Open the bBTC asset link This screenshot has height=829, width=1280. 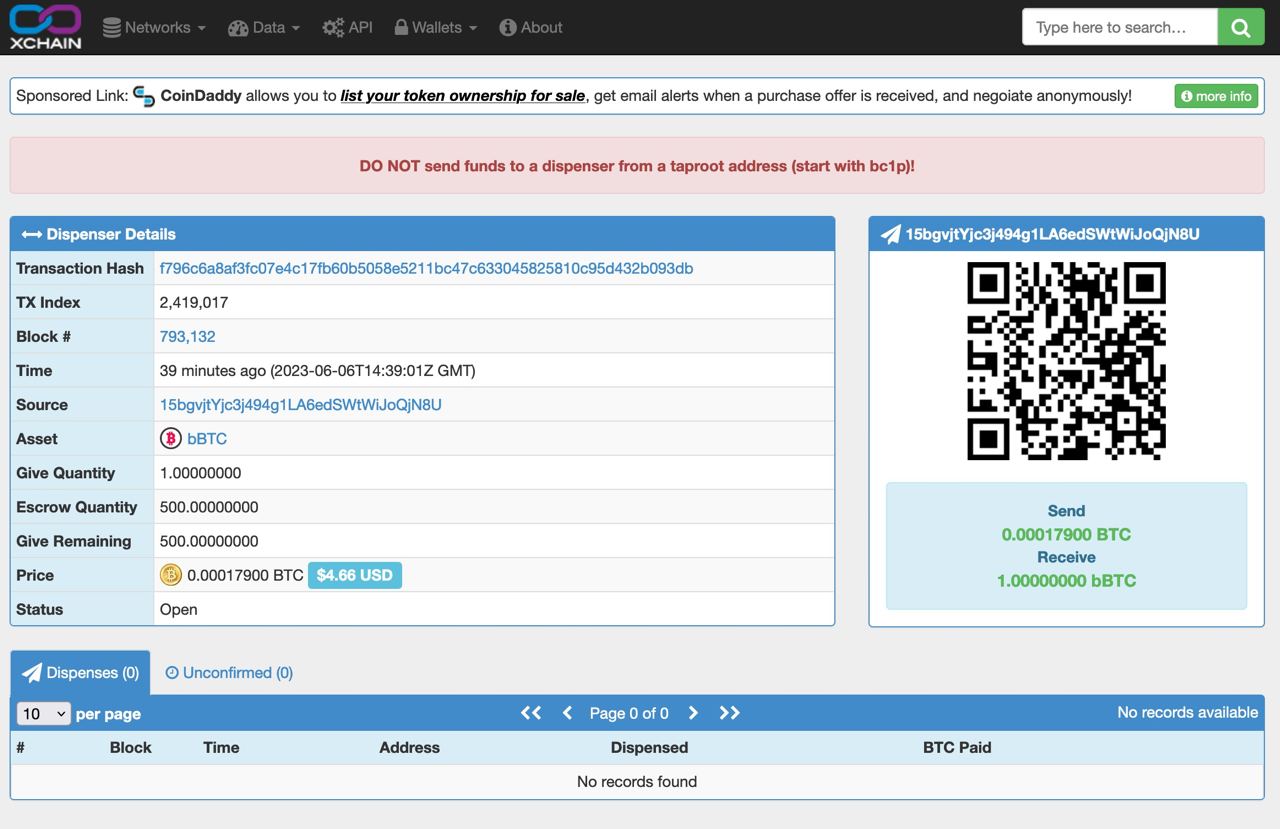point(207,439)
